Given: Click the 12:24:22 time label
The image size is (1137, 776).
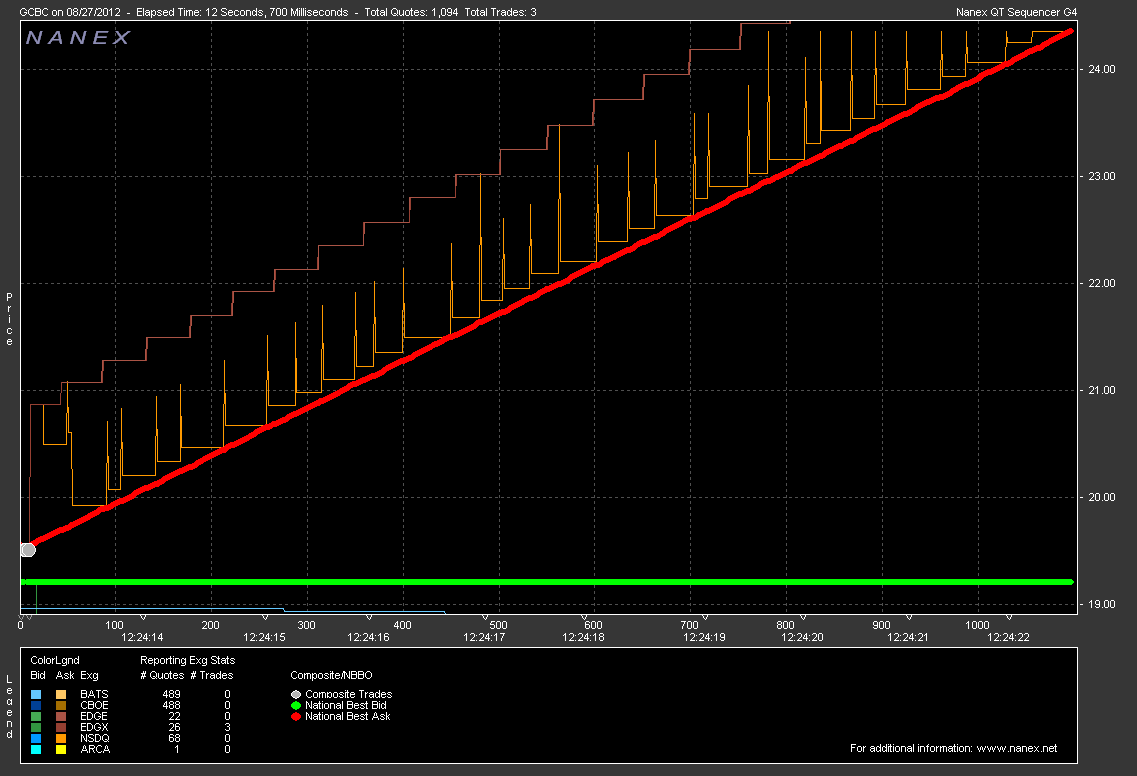Looking at the screenshot, I should tap(1009, 637).
